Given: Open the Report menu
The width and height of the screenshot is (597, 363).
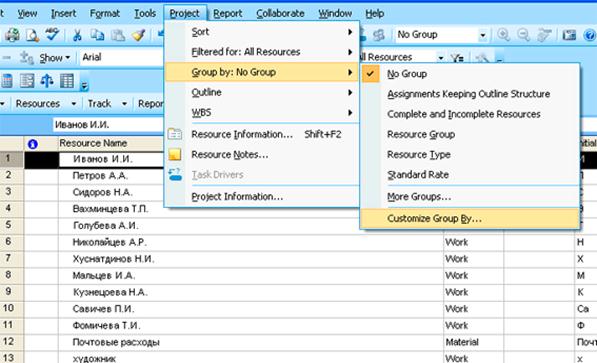Looking at the screenshot, I should 227,13.
